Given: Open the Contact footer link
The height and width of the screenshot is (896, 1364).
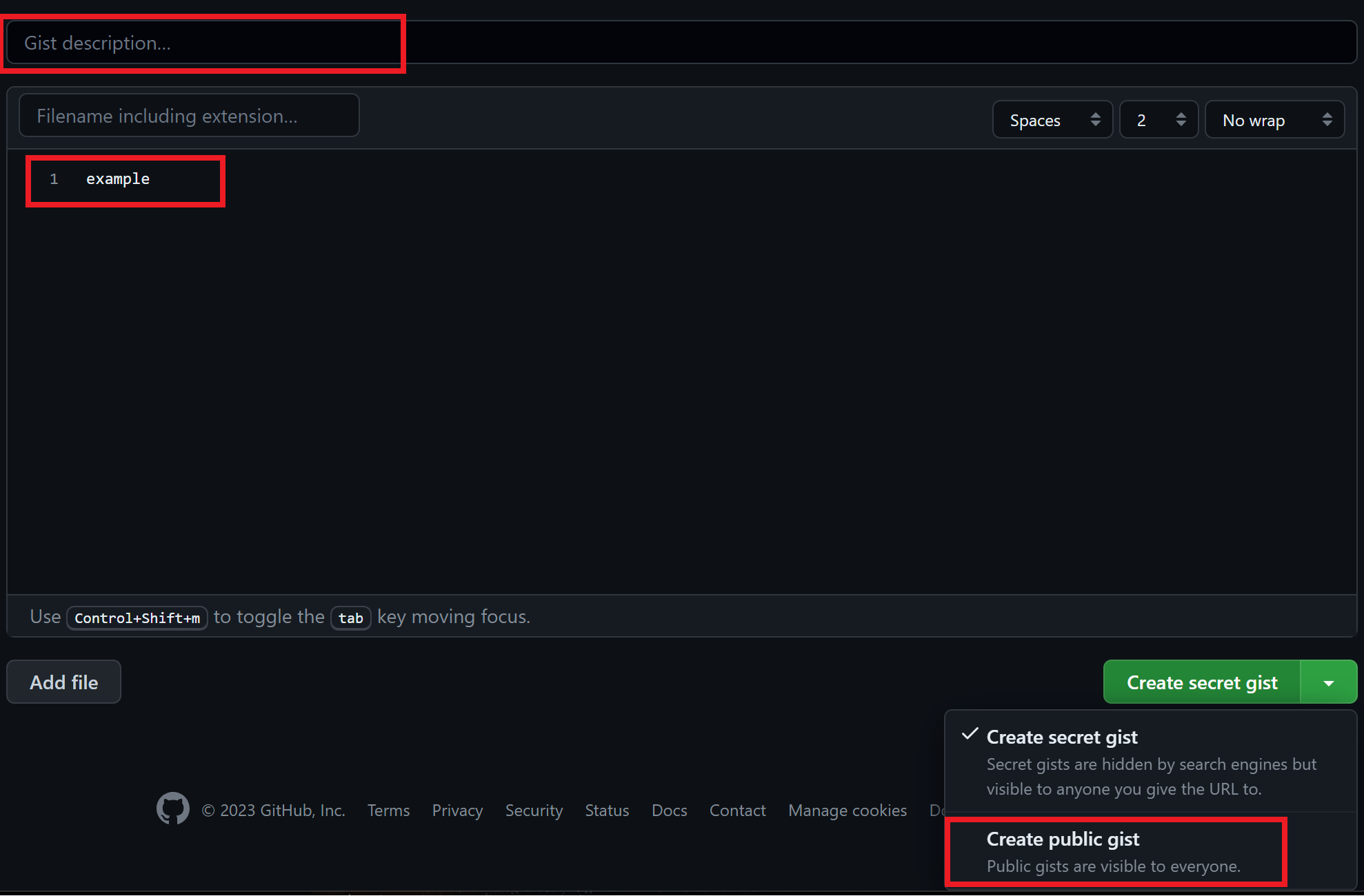Looking at the screenshot, I should point(737,811).
